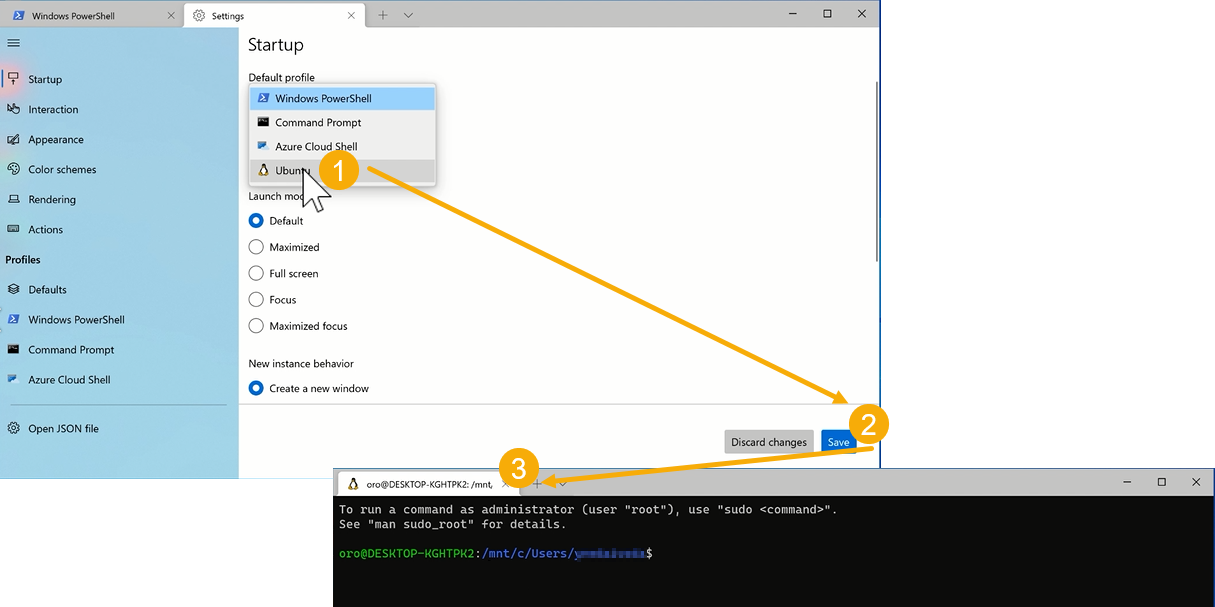Click the Startup icon in sidebar
This screenshot has height=607, width=1215.
coord(13,79)
